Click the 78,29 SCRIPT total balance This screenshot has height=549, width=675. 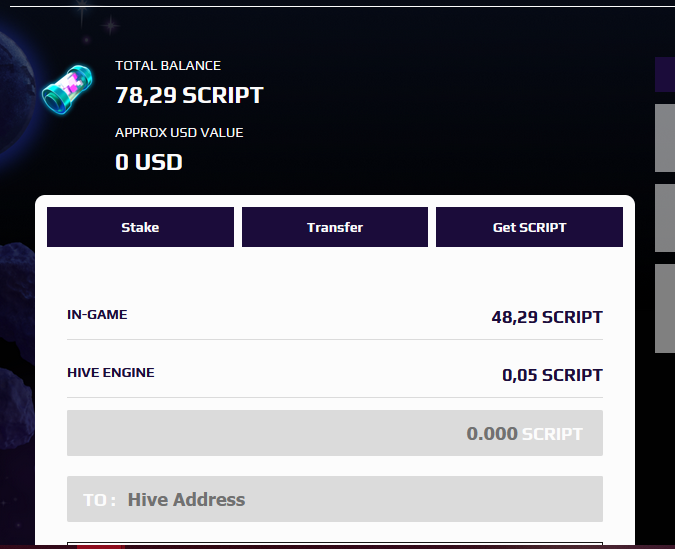pyautogui.click(x=189, y=95)
